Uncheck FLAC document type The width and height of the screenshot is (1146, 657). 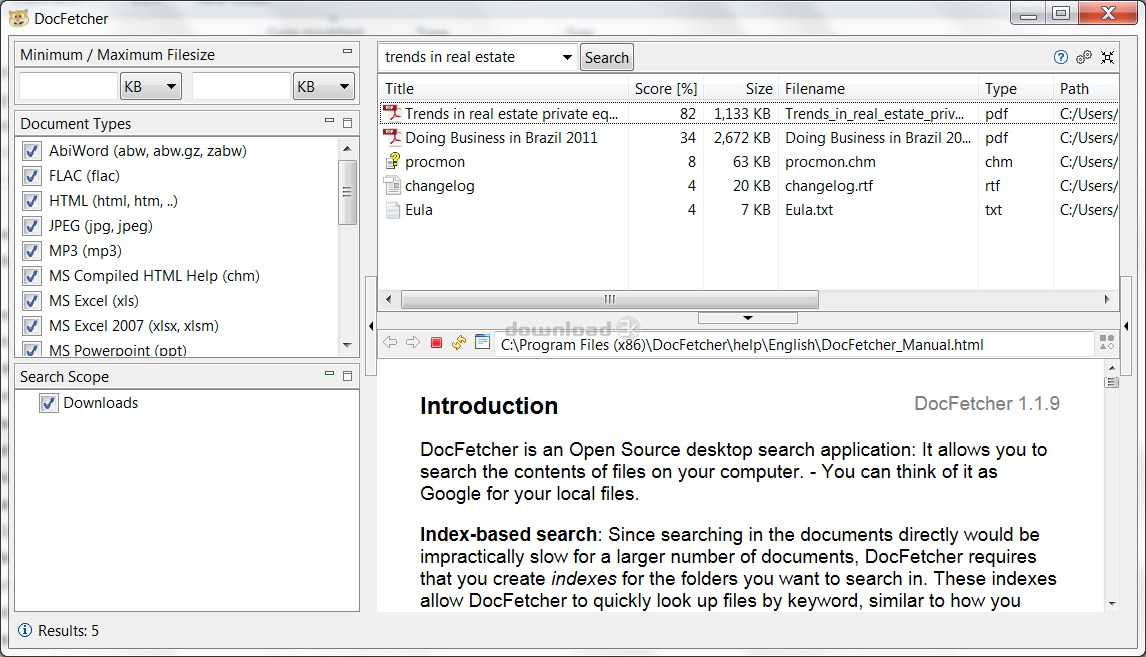(x=31, y=175)
